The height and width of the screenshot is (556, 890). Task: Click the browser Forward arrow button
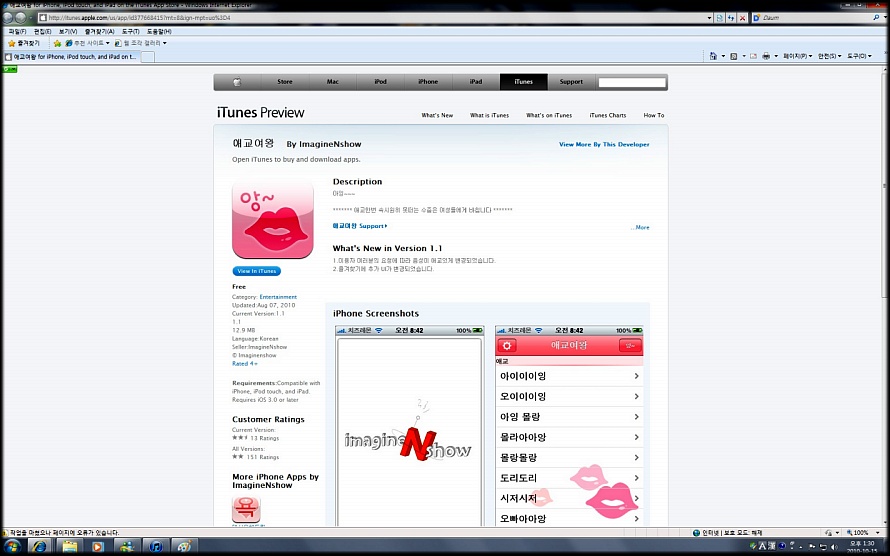pos(21,18)
